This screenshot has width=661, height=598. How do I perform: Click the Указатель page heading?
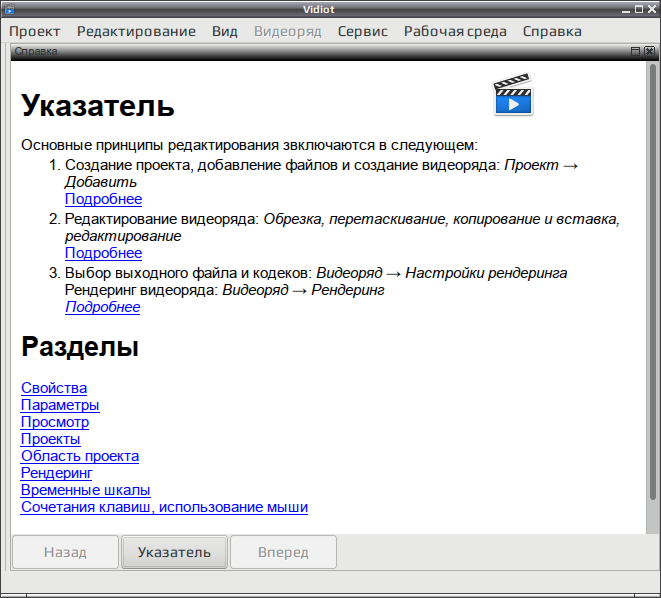pos(98,105)
